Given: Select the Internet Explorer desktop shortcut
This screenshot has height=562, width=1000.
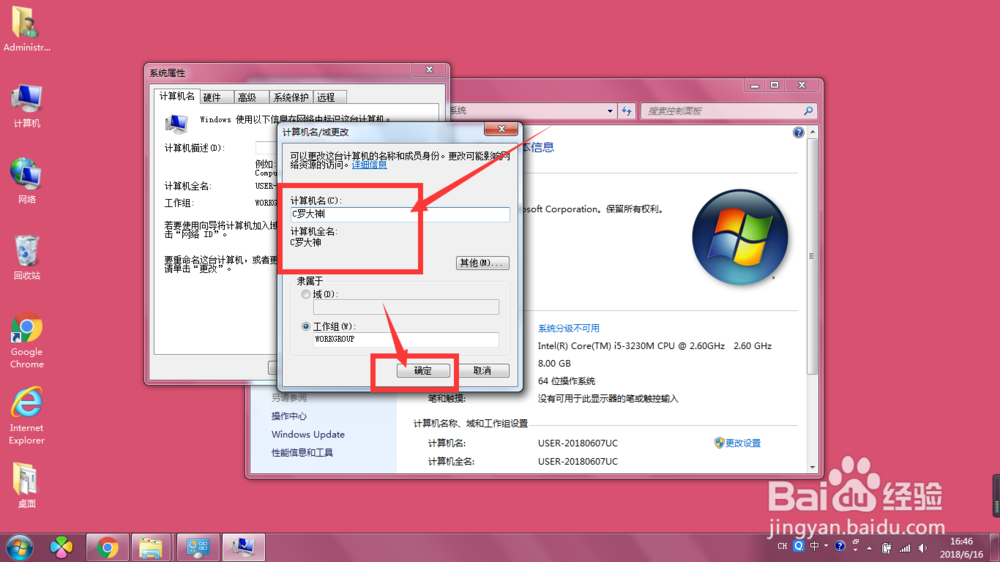Looking at the screenshot, I should pyautogui.click(x=26, y=415).
